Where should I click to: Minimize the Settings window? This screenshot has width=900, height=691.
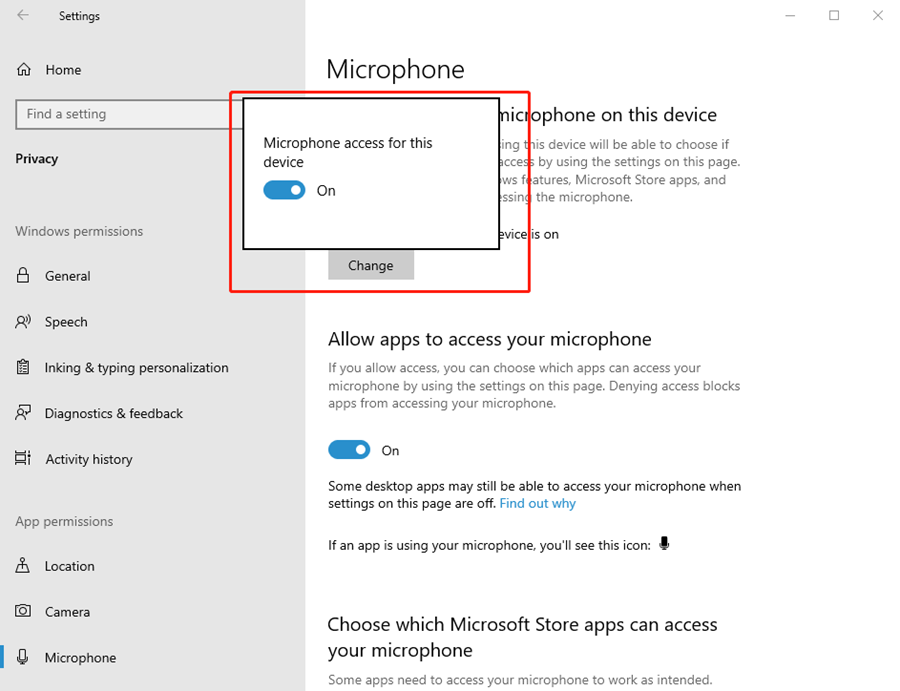790,15
